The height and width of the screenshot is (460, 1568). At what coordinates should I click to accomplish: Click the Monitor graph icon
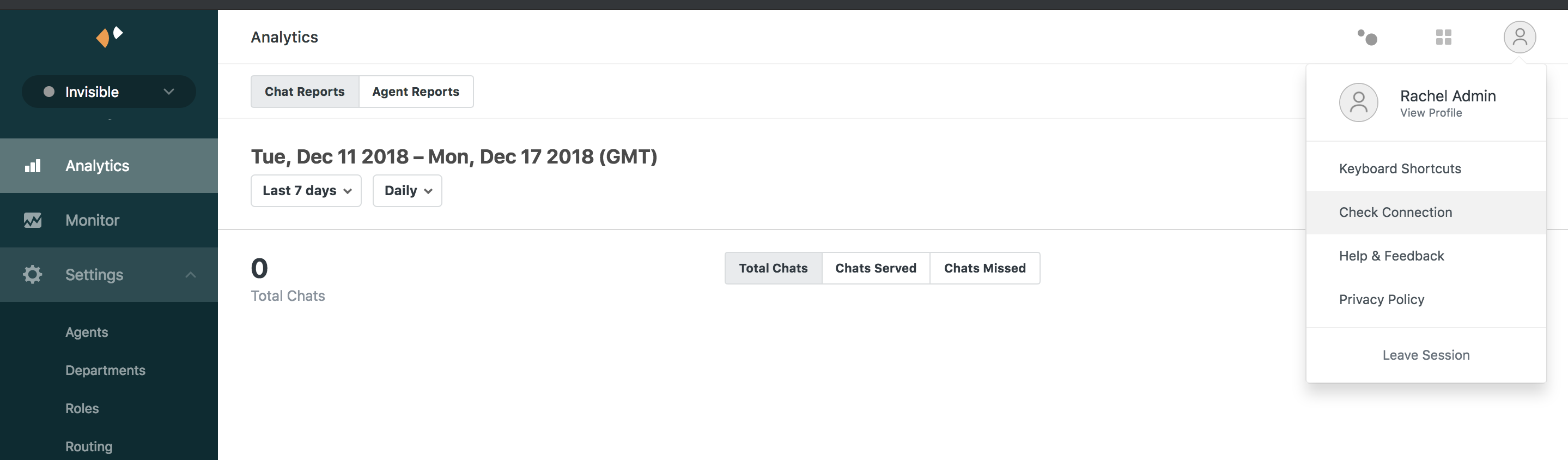coord(32,220)
